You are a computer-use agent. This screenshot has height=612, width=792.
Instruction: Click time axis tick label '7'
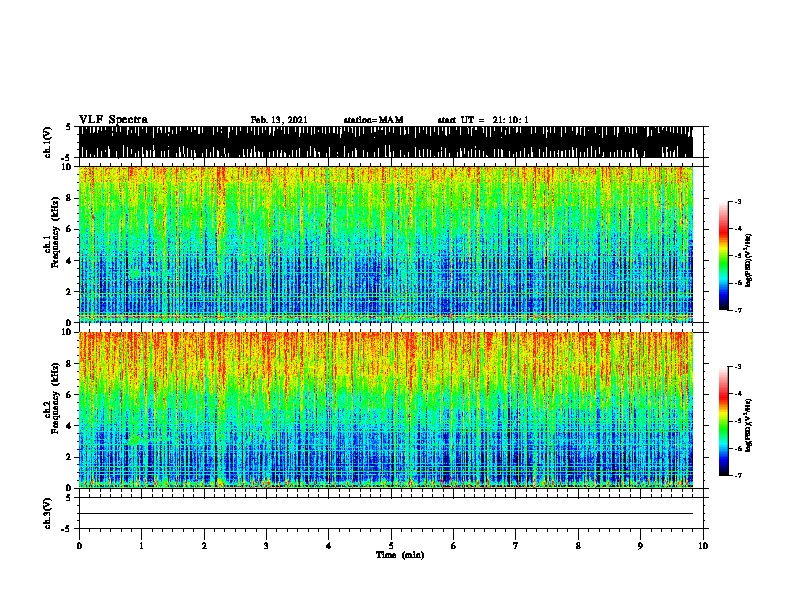(x=516, y=545)
